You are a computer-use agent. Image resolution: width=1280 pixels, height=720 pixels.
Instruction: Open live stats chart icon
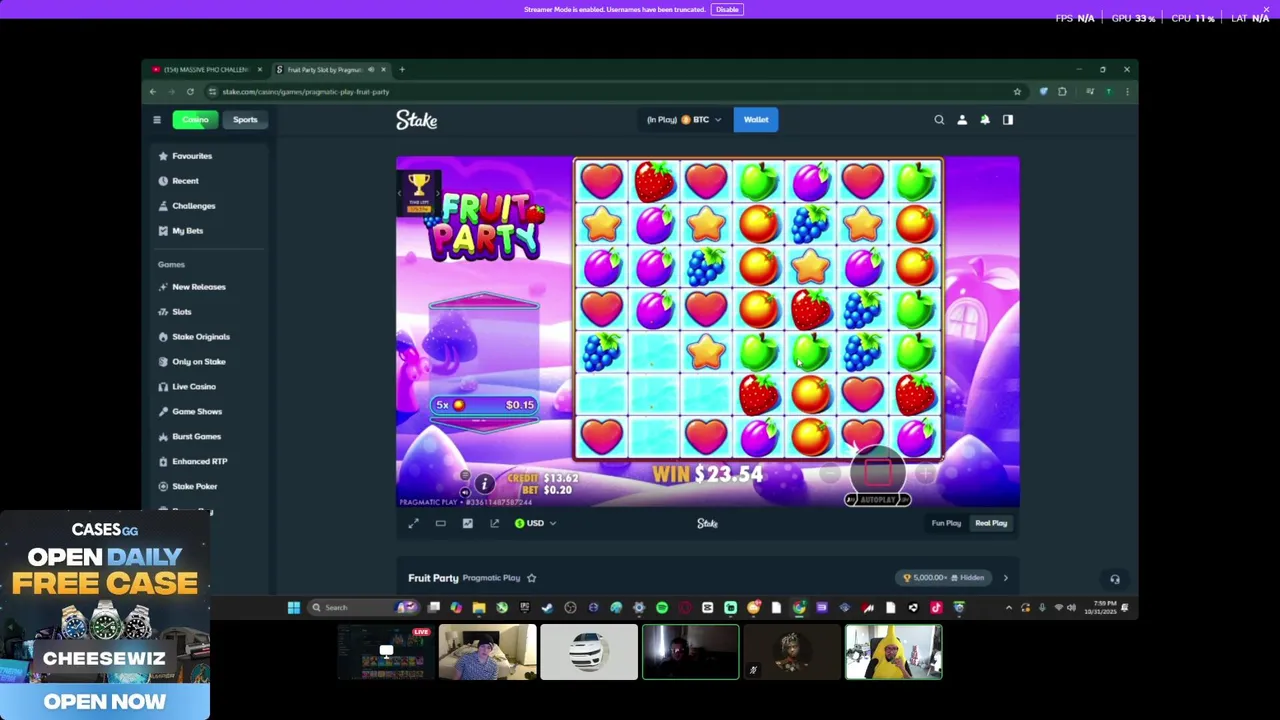point(468,523)
